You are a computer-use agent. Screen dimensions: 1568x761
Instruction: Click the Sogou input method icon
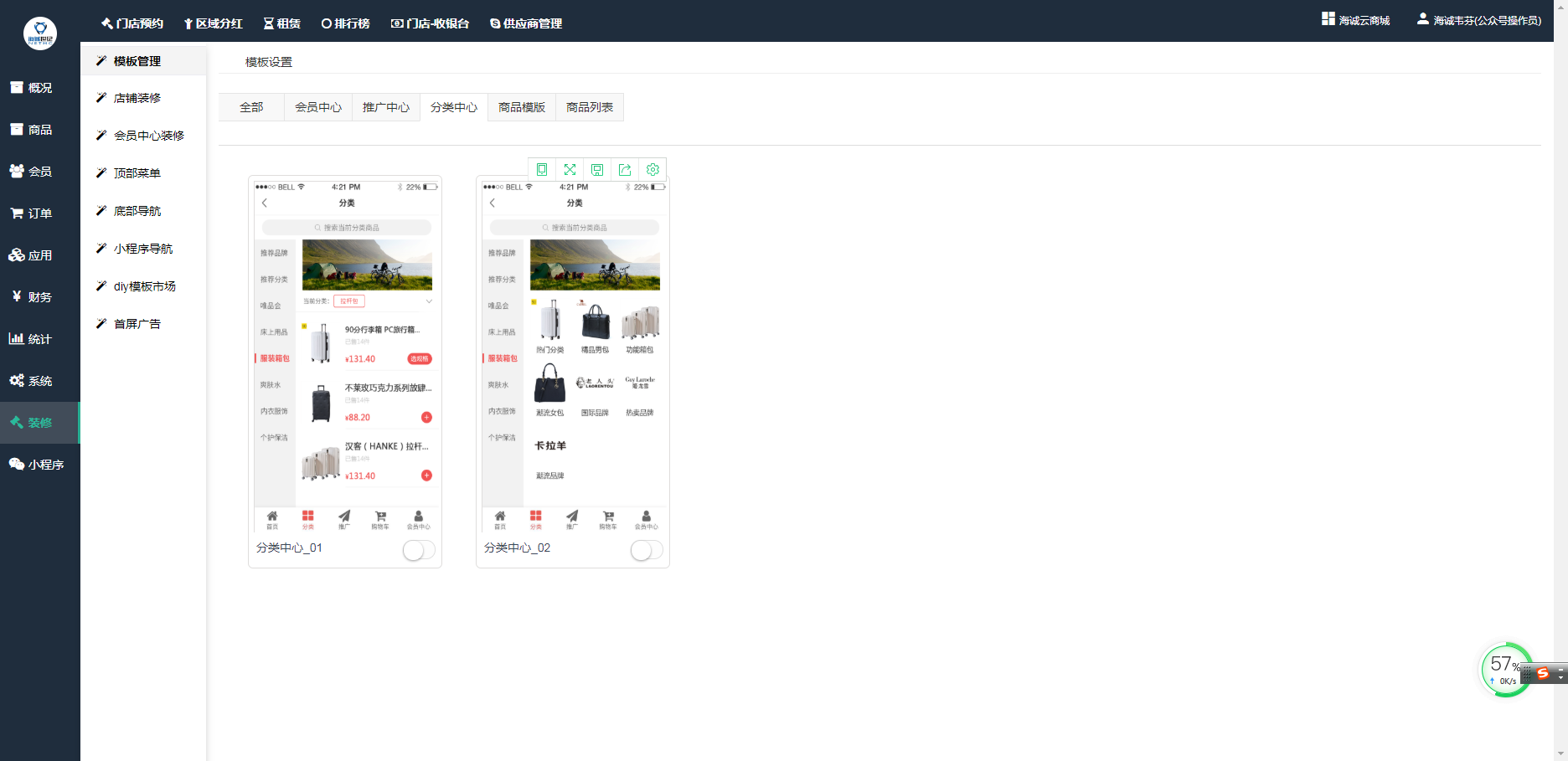[x=1542, y=673]
